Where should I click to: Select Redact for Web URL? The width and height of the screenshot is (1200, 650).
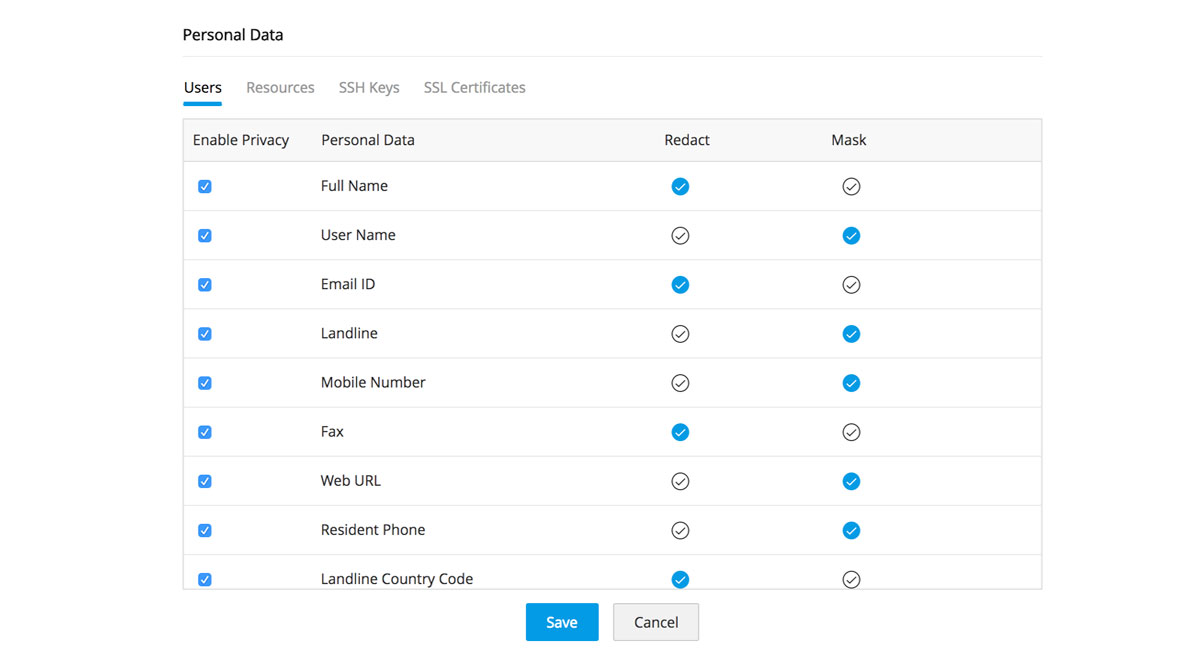(680, 481)
